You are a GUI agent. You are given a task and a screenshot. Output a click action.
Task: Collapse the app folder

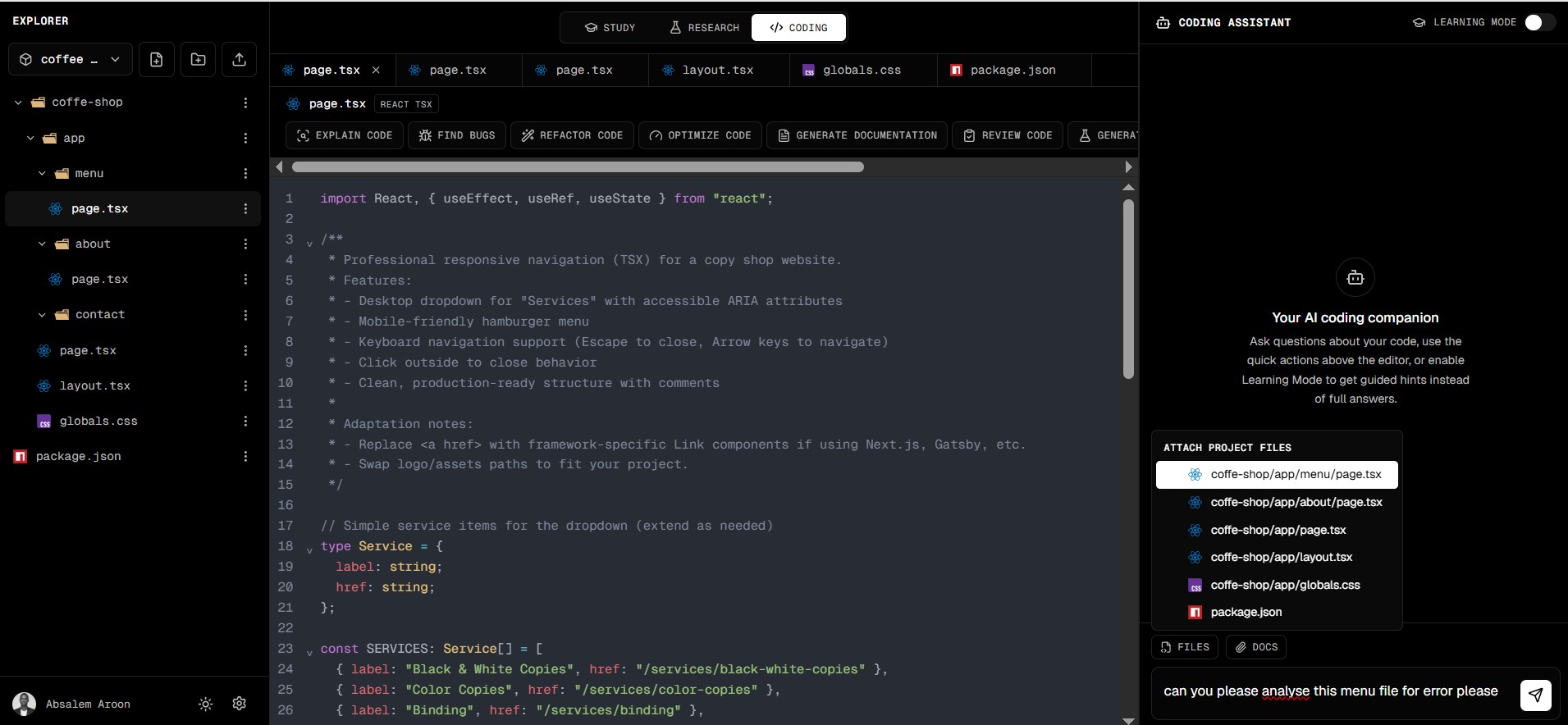30,138
